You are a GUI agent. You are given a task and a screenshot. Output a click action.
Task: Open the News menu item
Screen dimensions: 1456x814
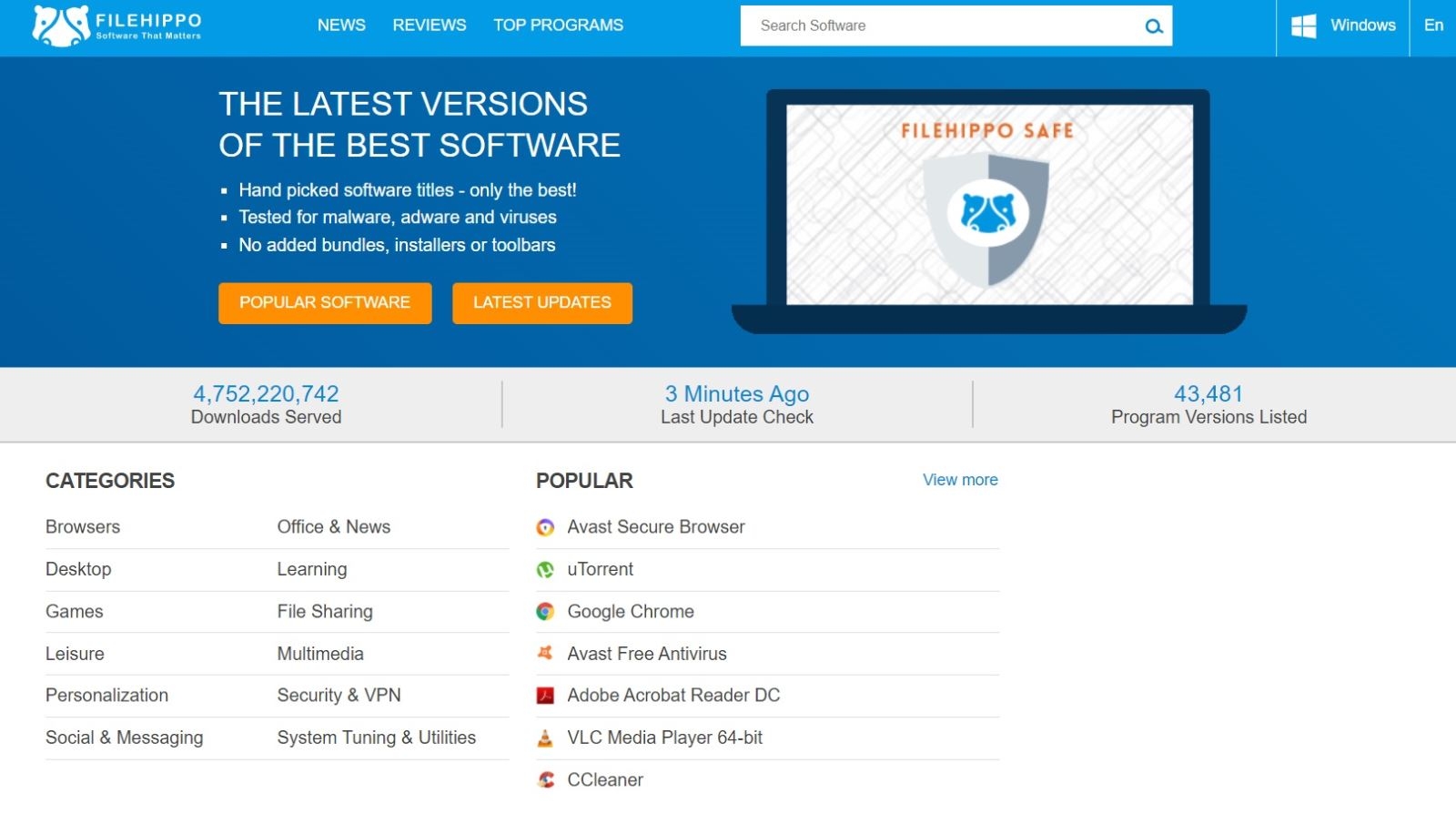pyautogui.click(x=341, y=25)
